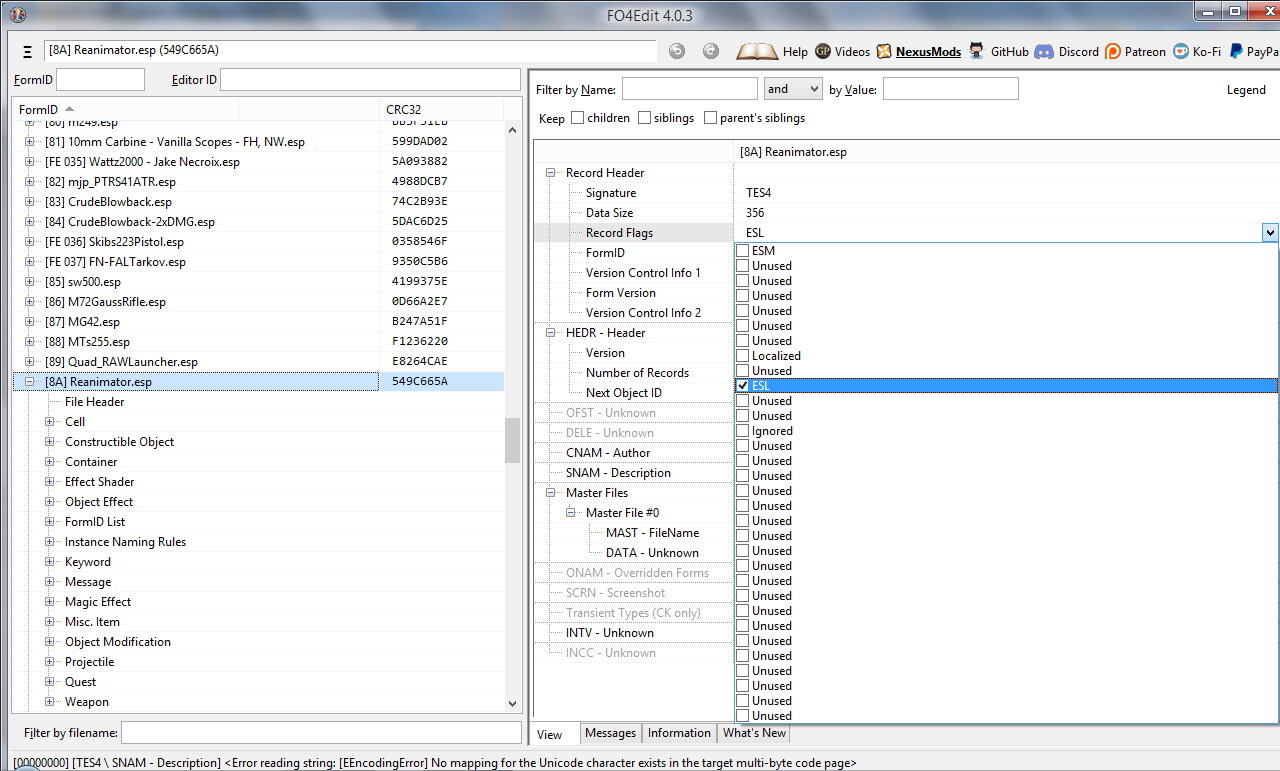Image resolution: width=1280 pixels, height=771 pixels.
Task: Collapse the Reanimator.esp tree node
Action: [x=30, y=382]
